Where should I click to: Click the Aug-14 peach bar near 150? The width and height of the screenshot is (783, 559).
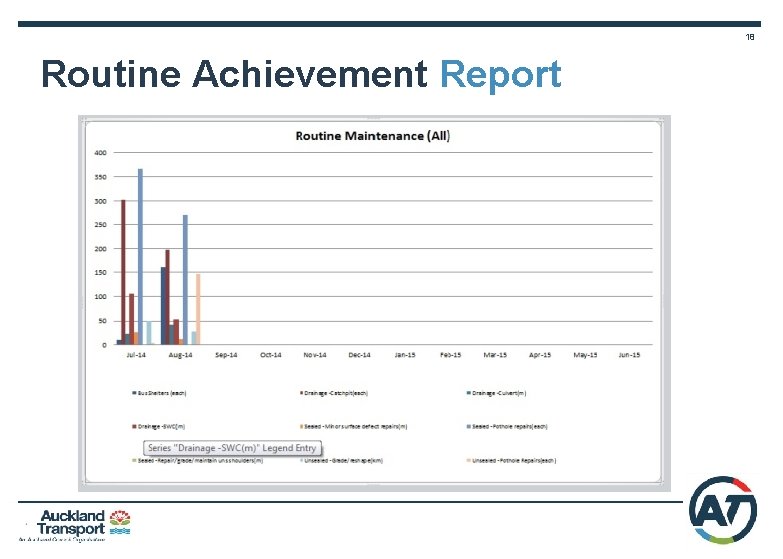click(x=198, y=309)
